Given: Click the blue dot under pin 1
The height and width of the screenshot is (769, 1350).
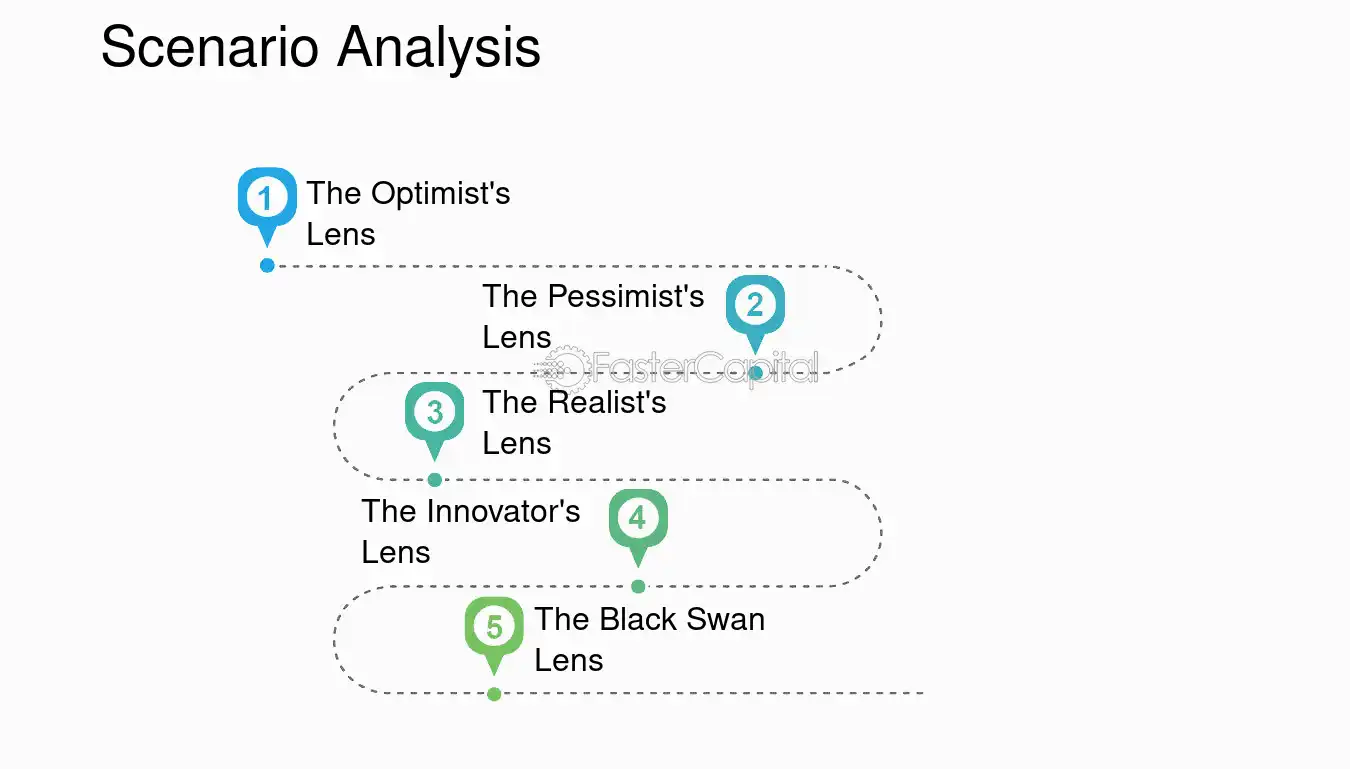Looking at the screenshot, I should pos(267,265).
